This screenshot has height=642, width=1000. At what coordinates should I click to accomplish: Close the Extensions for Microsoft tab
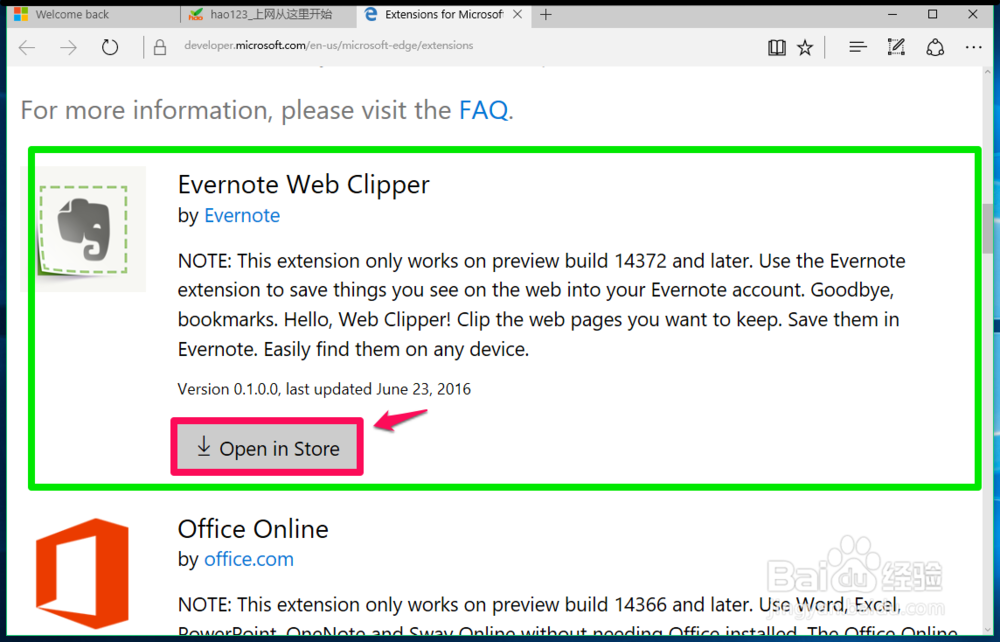pyautogui.click(x=518, y=14)
